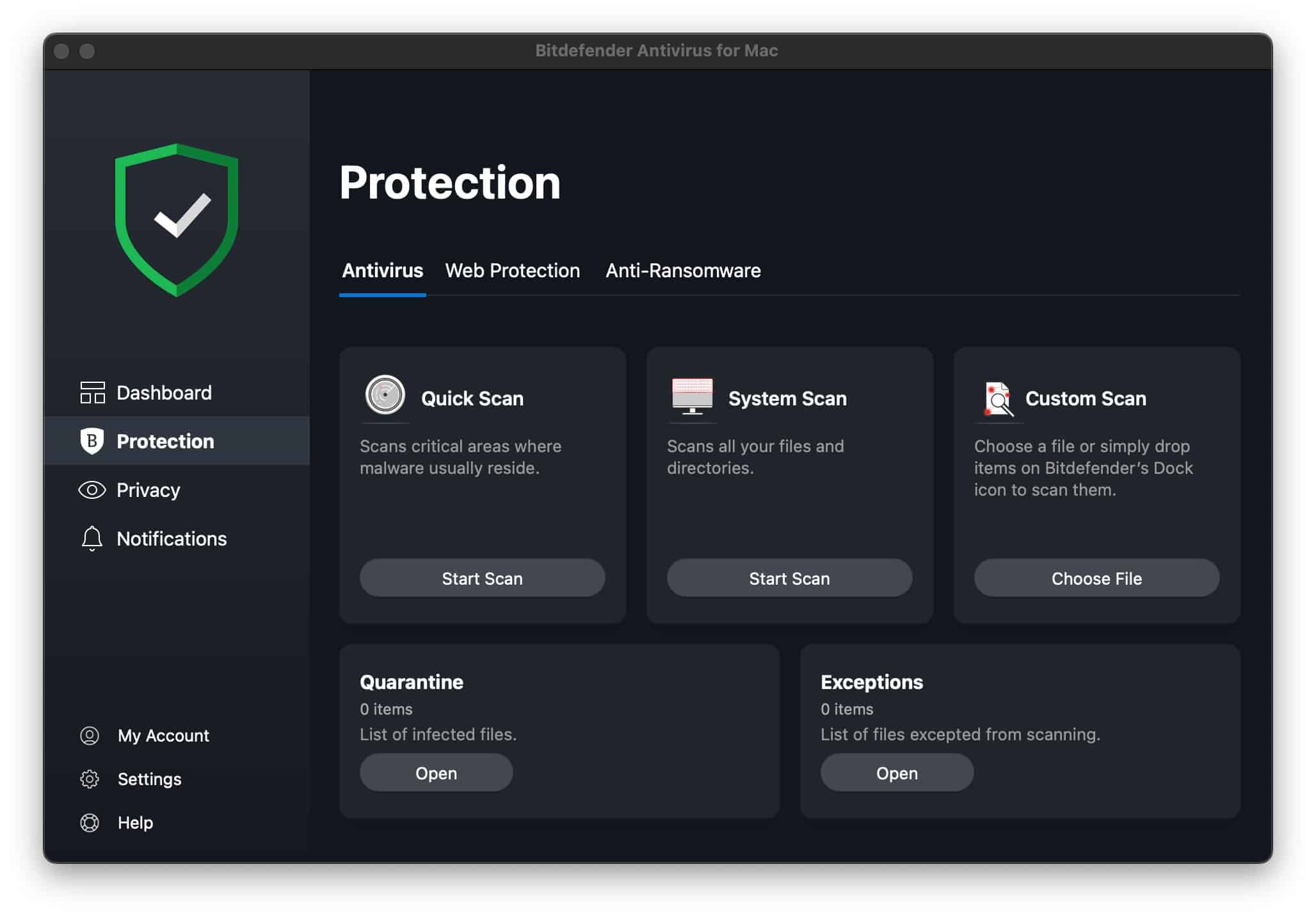Click the Custom Scan document magnifier icon

pos(999,398)
